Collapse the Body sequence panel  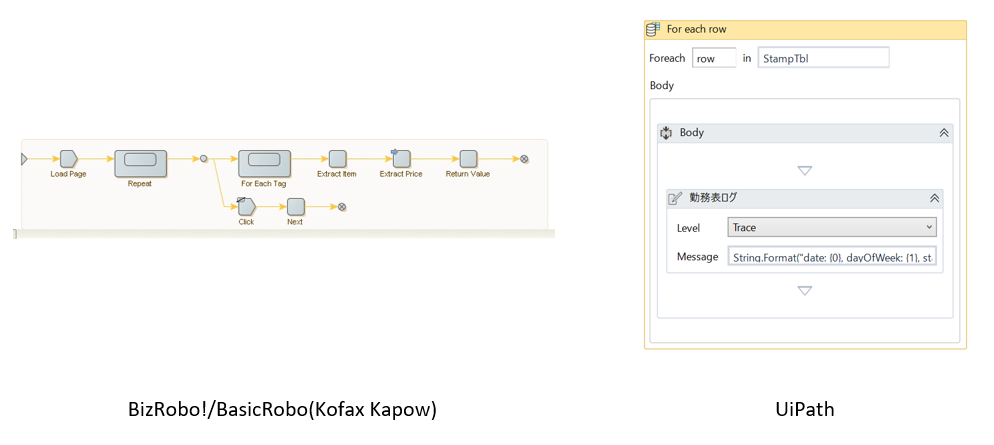944,133
